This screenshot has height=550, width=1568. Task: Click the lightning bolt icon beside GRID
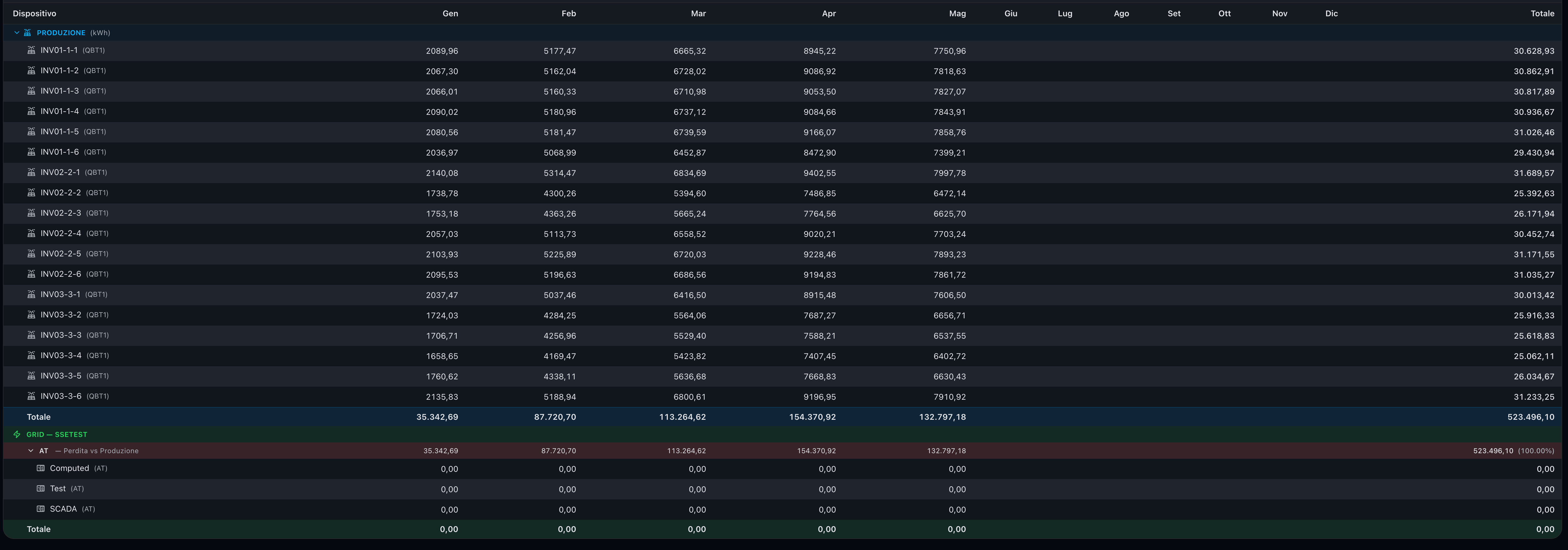[x=17, y=434]
